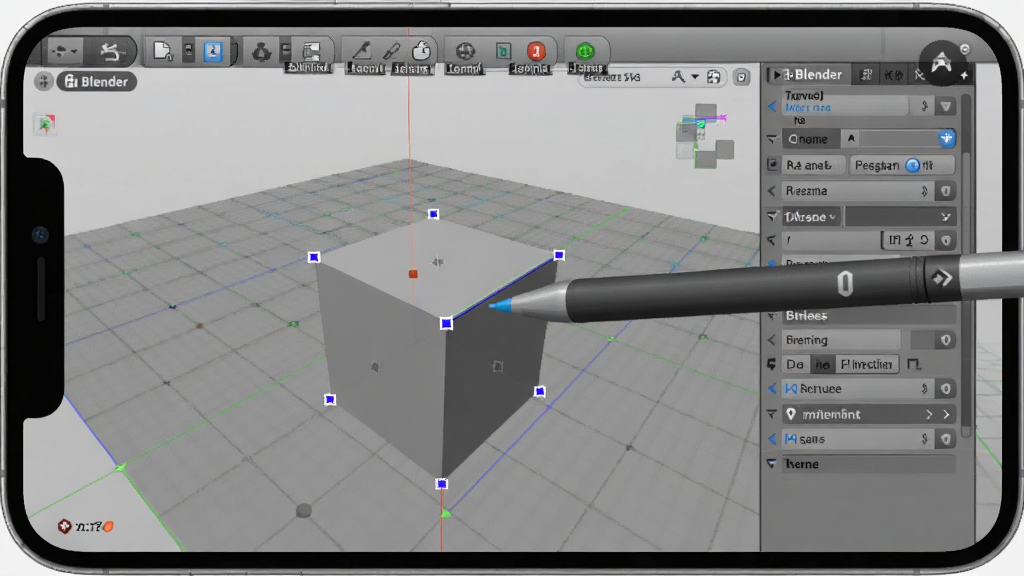Toggle the square checkbox left of Ra anel
The width and height of the screenshot is (1024, 576).
point(773,165)
